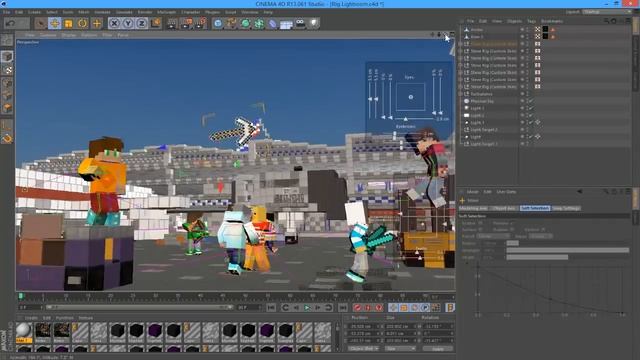Activate the Move tool
The height and width of the screenshot is (360, 640).
(55, 23)
